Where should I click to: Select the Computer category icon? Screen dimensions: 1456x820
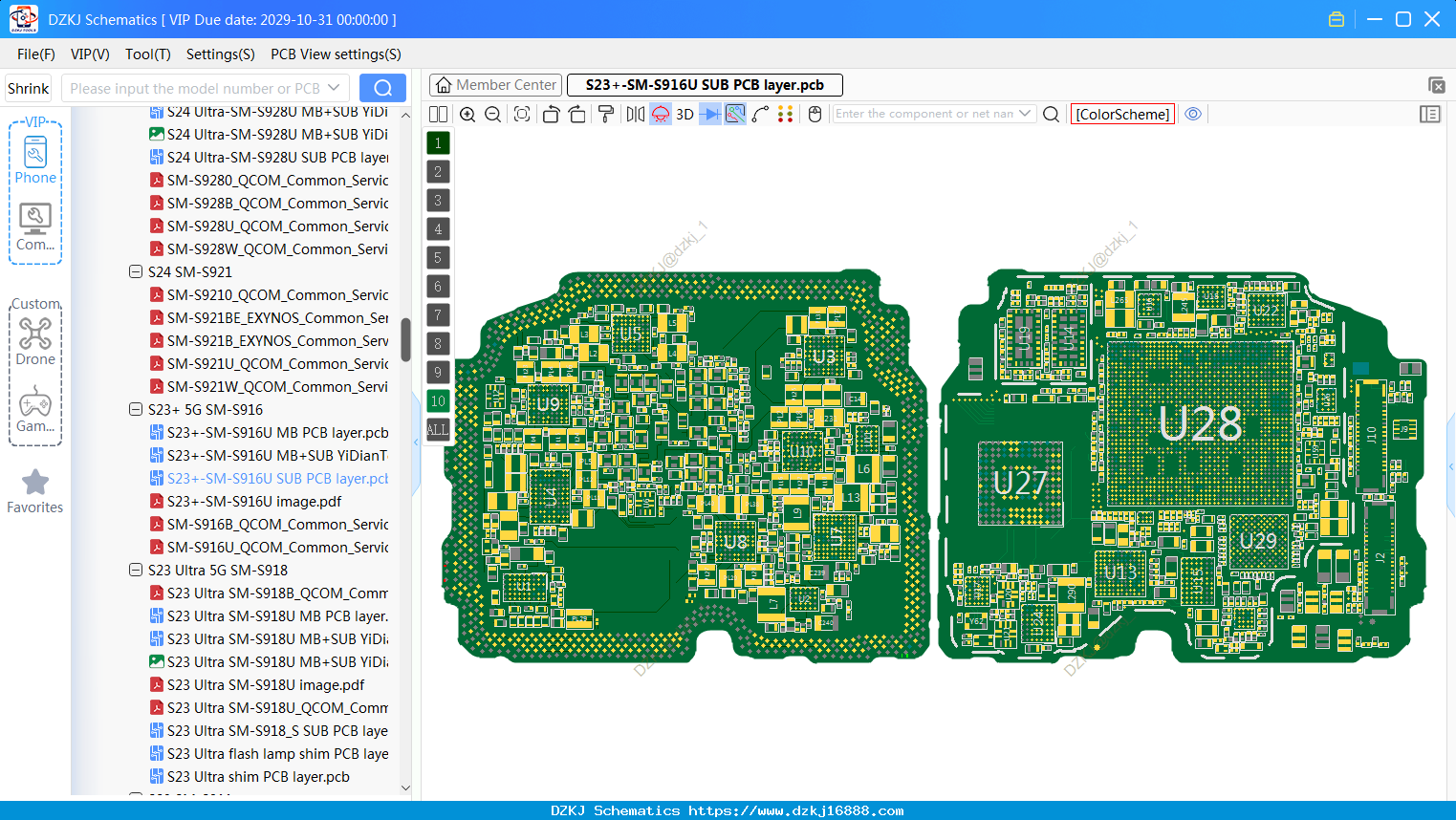pyautogui.click(x=35, y=227)
